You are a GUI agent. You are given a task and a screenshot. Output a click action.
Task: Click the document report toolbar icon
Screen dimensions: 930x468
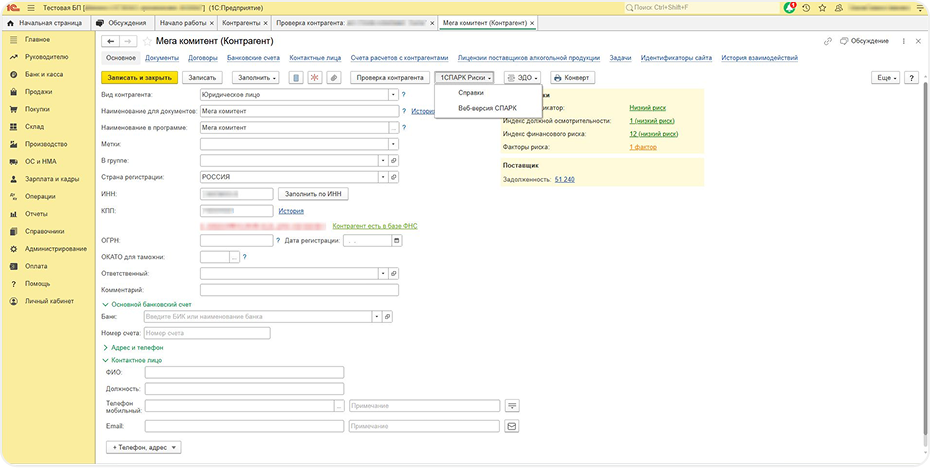(x=296, y=78)
